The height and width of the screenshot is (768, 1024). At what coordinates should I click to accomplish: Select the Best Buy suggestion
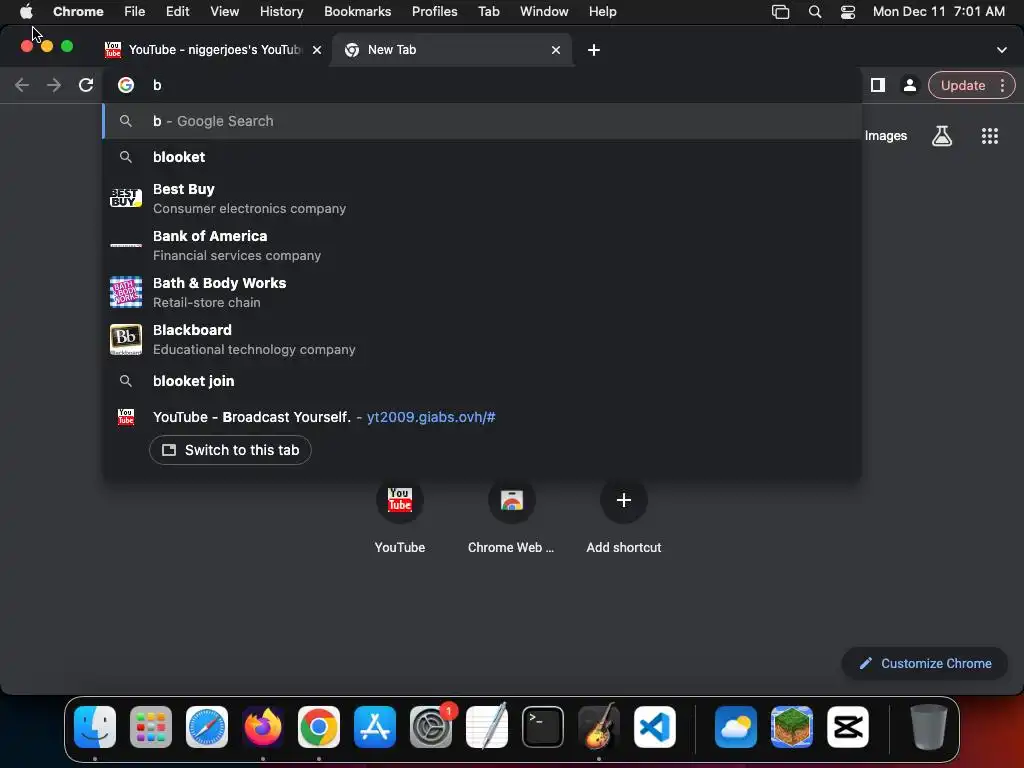[482, 198]
